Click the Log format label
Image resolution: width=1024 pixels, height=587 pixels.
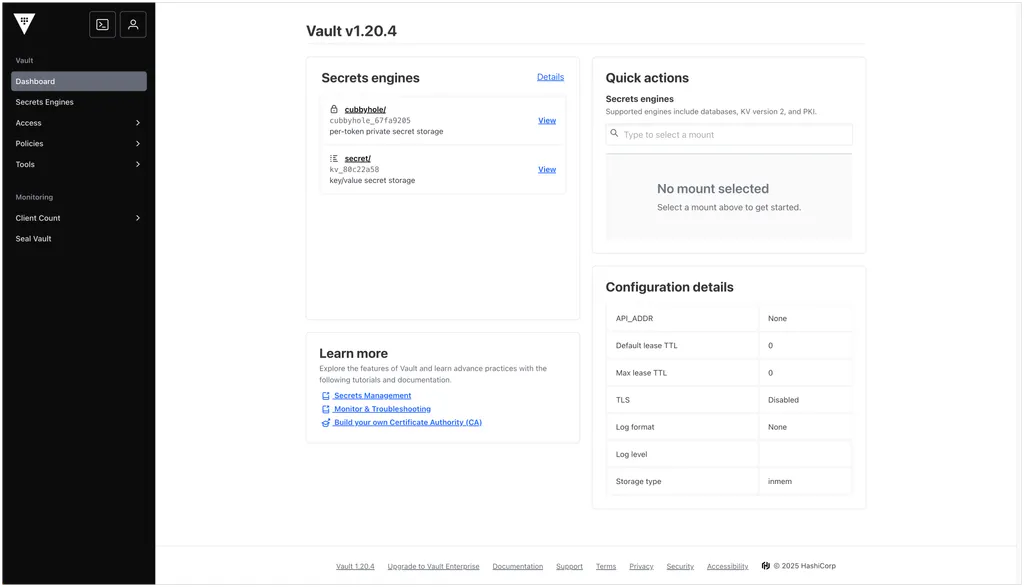(x=635, y=428)
